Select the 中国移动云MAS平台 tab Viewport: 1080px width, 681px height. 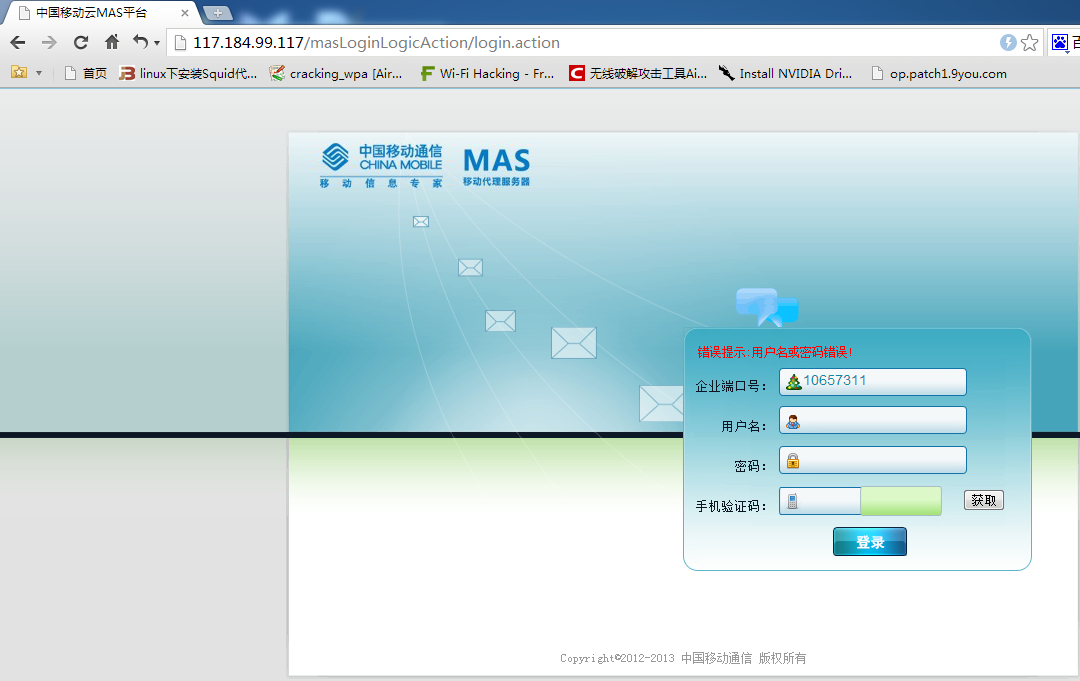(100, 13)
